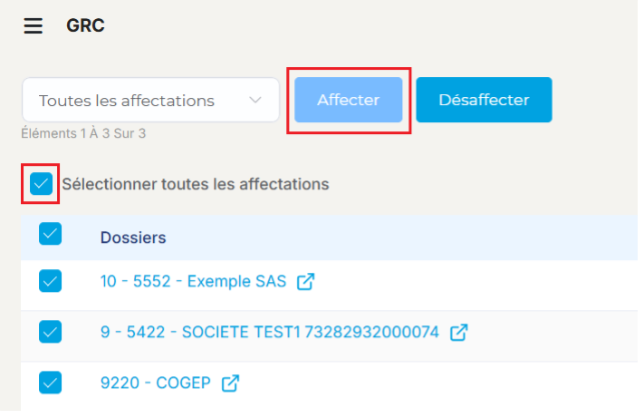Click the Éléments 1 À 3 Sur 3 counter
This screenshot has height=411, width=639.
84,134
